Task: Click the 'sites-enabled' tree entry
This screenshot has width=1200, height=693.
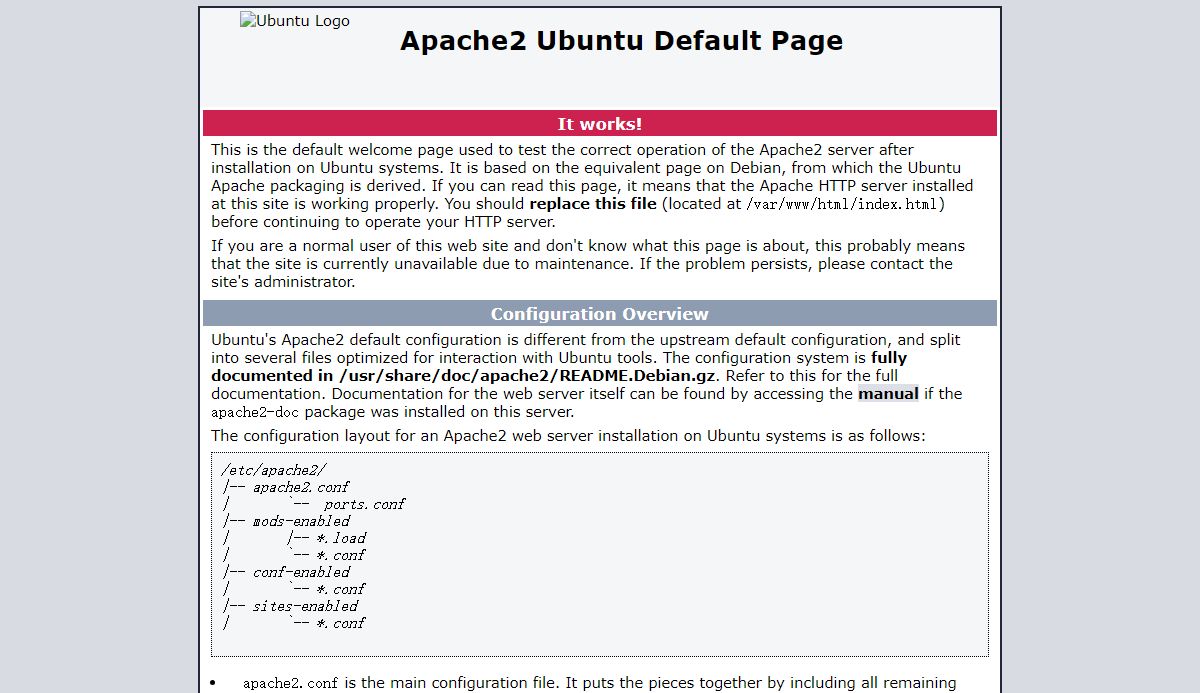Action: pyautogui.click(x=305, y=606)
